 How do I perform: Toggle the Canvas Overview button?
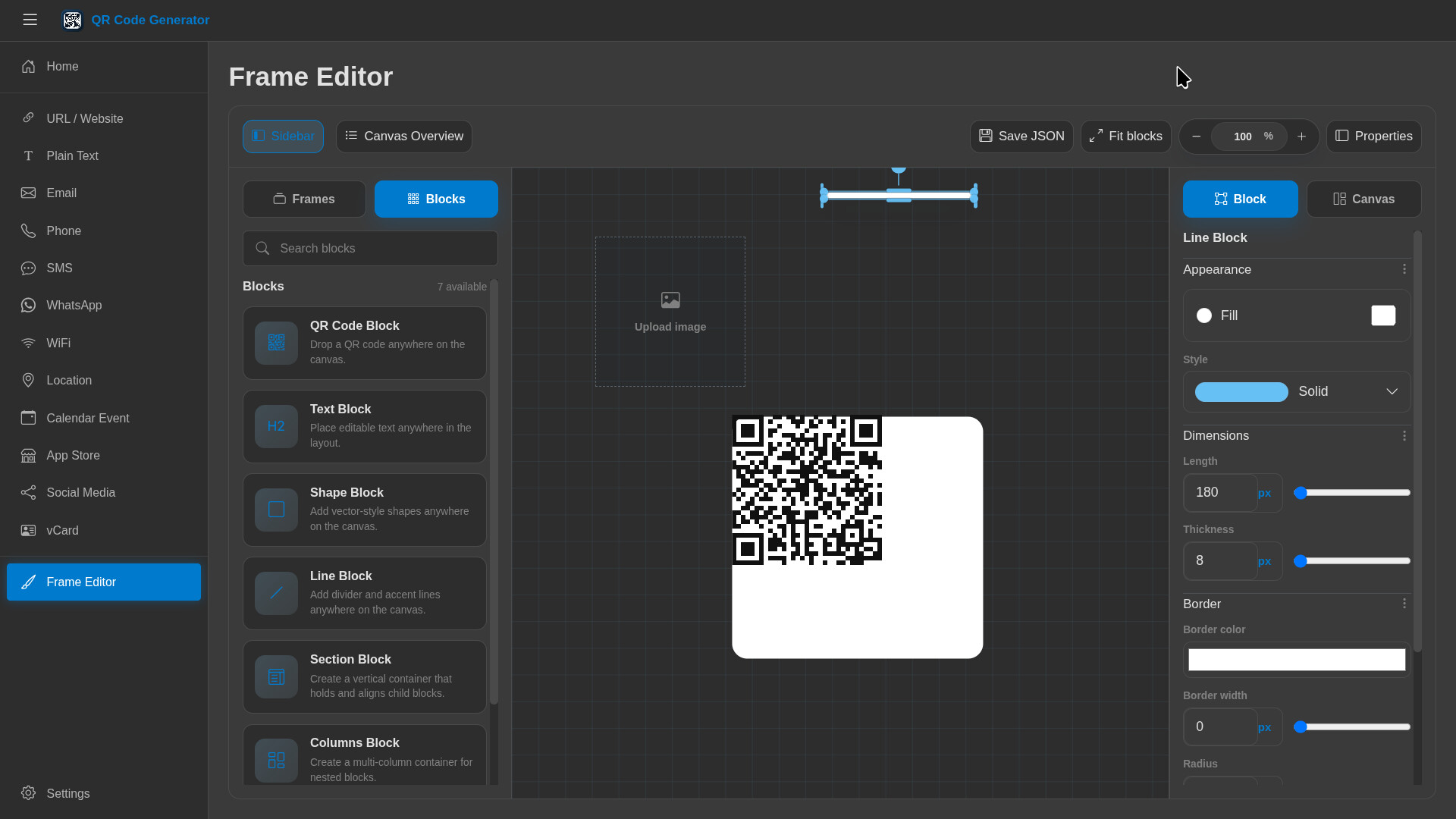pyautogui.click(x=404, y=136)
